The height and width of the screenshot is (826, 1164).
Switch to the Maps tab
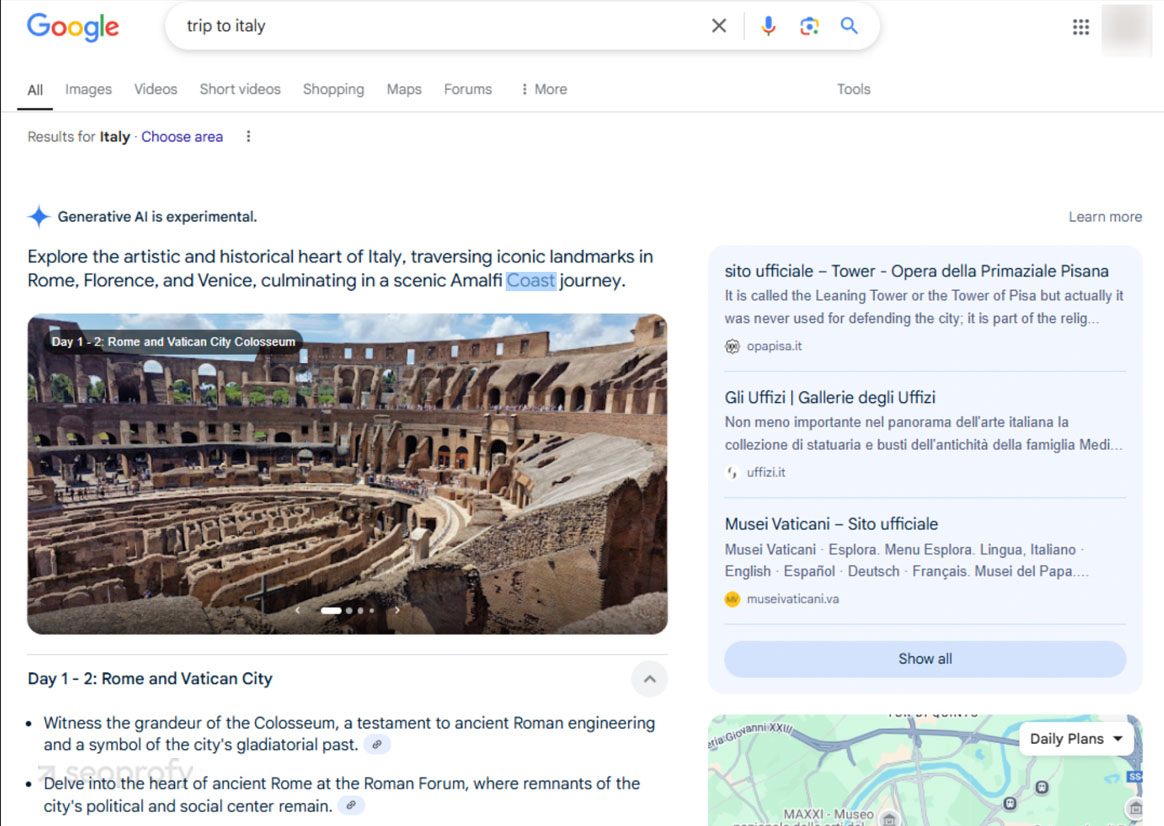[404, 89]
